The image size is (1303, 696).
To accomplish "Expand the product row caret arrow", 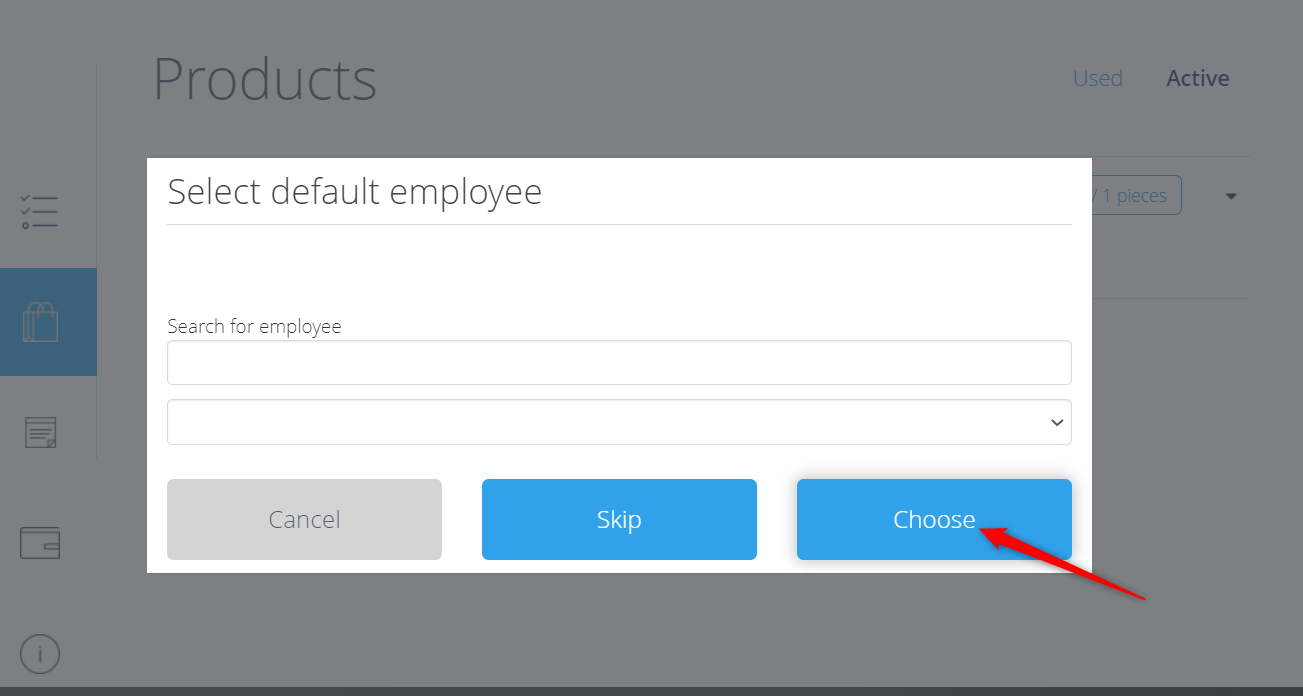I will (1231, 196).
